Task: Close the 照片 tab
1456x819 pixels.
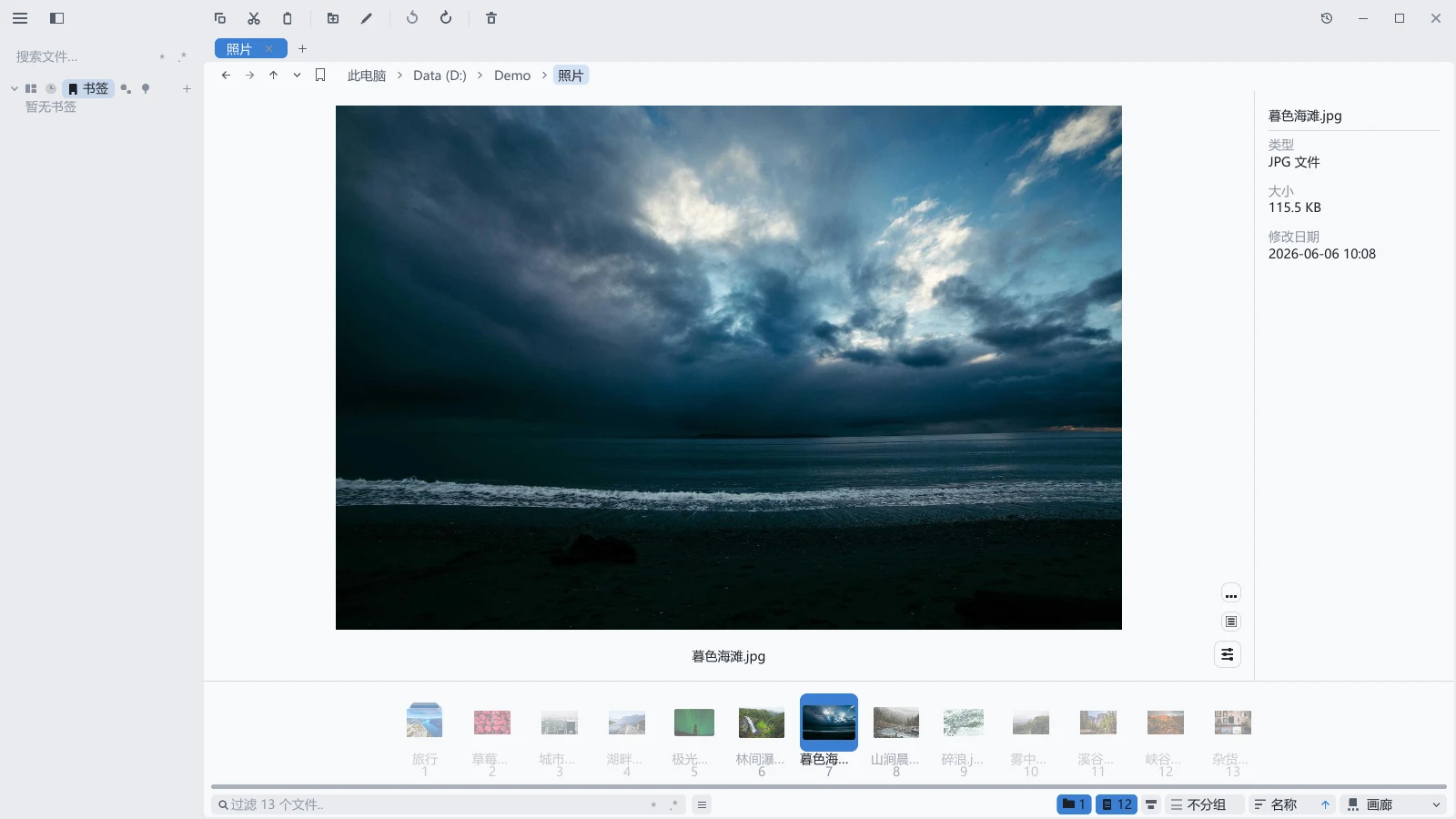Action: tap(269, 49)
